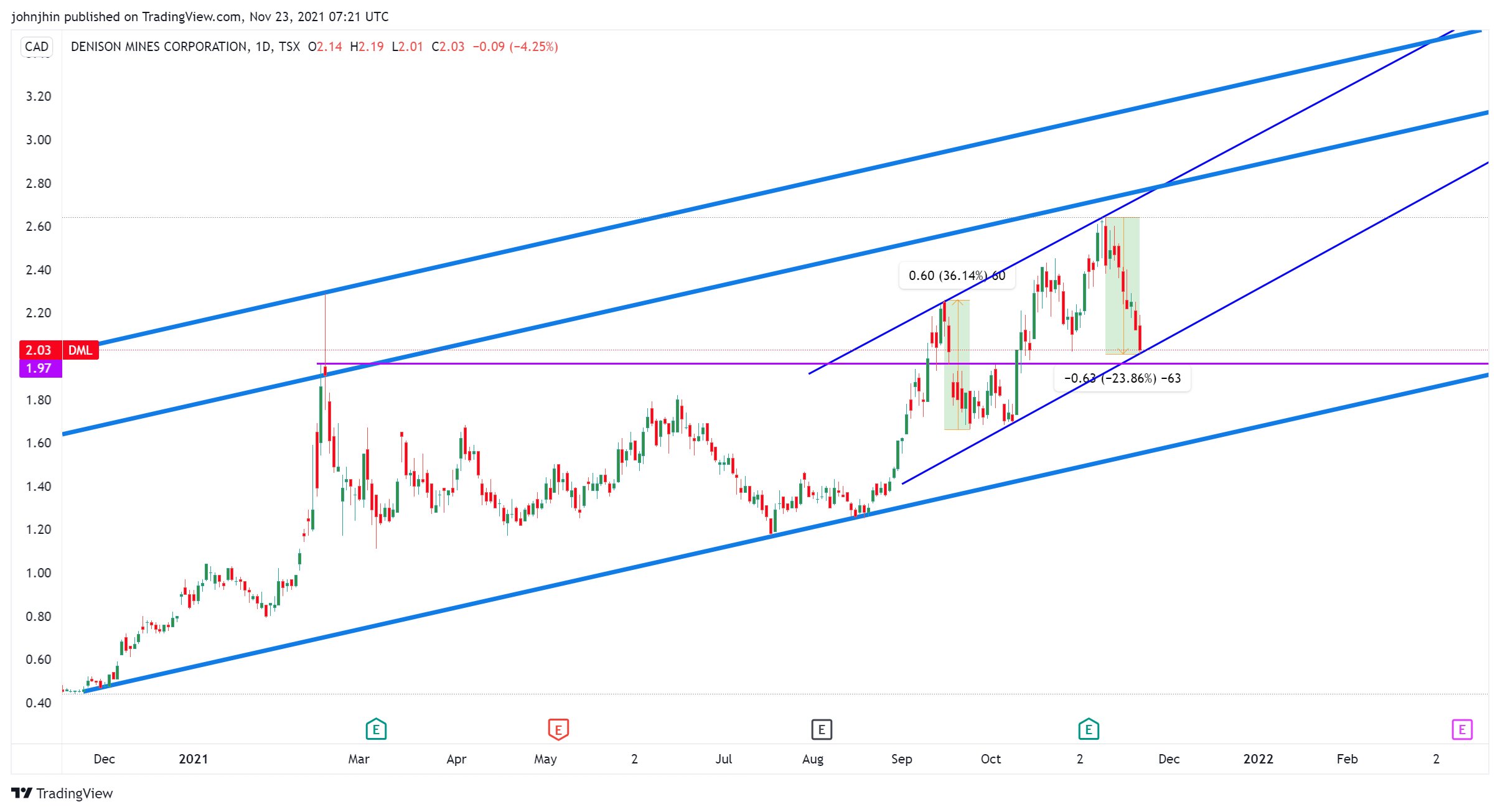The height and width of the screenshot is (812, 1500).
Task: Open the CAD currency selector
Action: coord(37,47)
